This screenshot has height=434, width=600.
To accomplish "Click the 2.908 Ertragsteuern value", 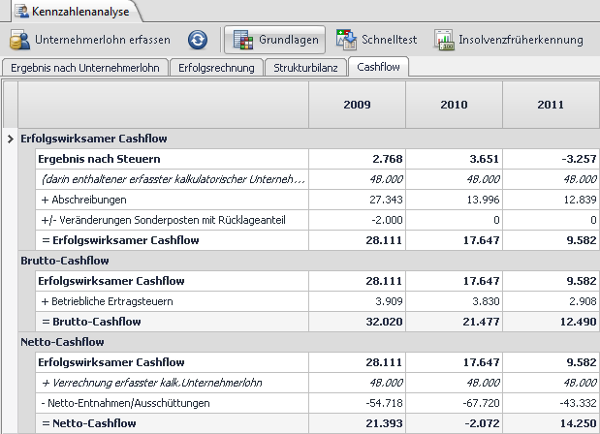I will click(582, 301).
